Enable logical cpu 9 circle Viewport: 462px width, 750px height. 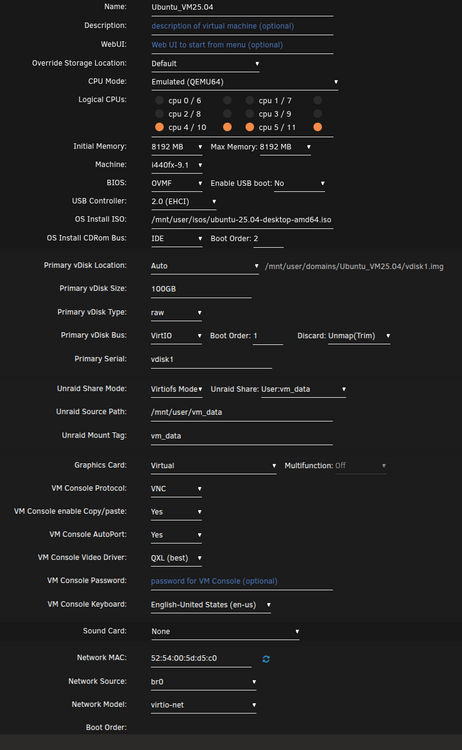(318, 114)
